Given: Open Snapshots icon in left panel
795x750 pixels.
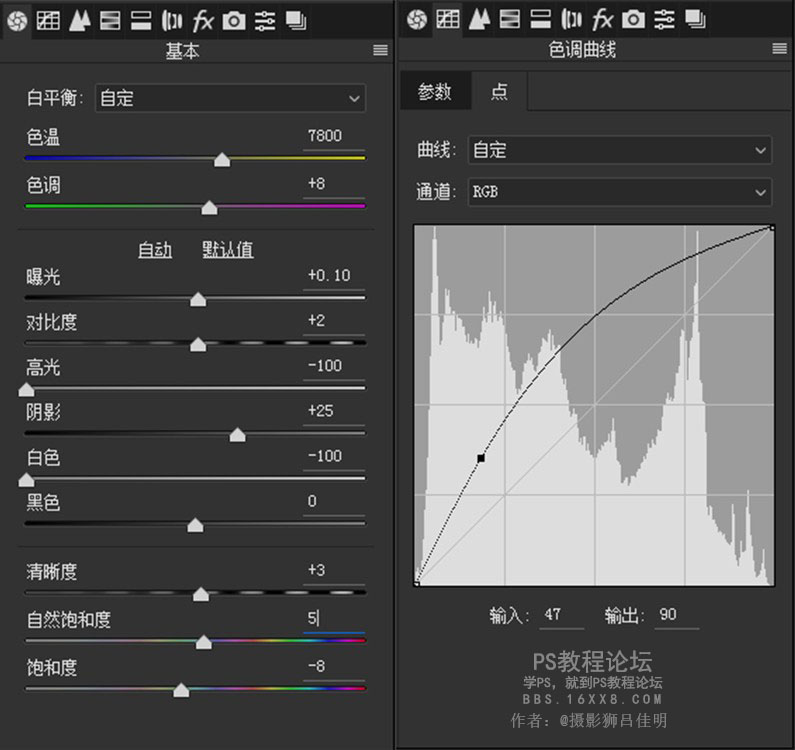Looking at the screenshot, I should [296, 21].
